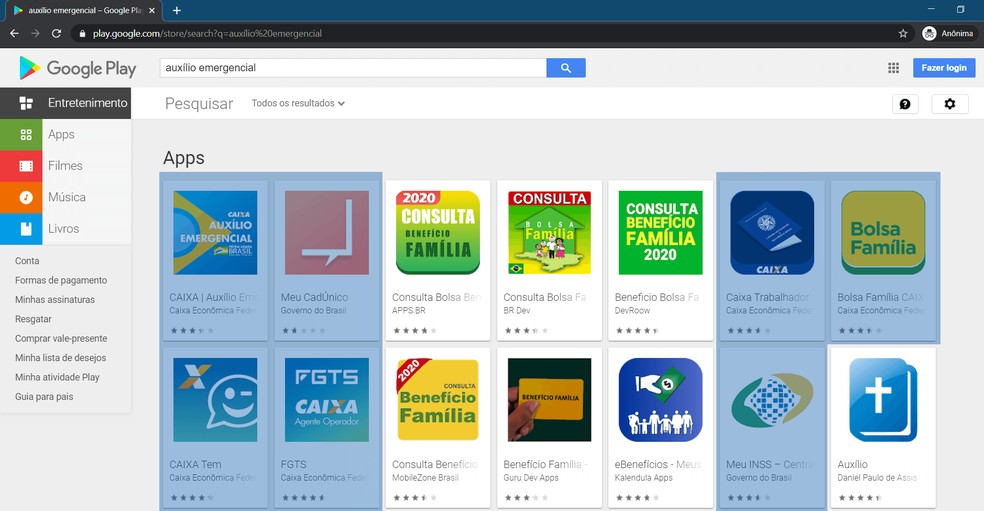The height and width of the screenshot is (511, 984).
Task: Open Formas de pagamento
Action: click(x=61, y=280)
